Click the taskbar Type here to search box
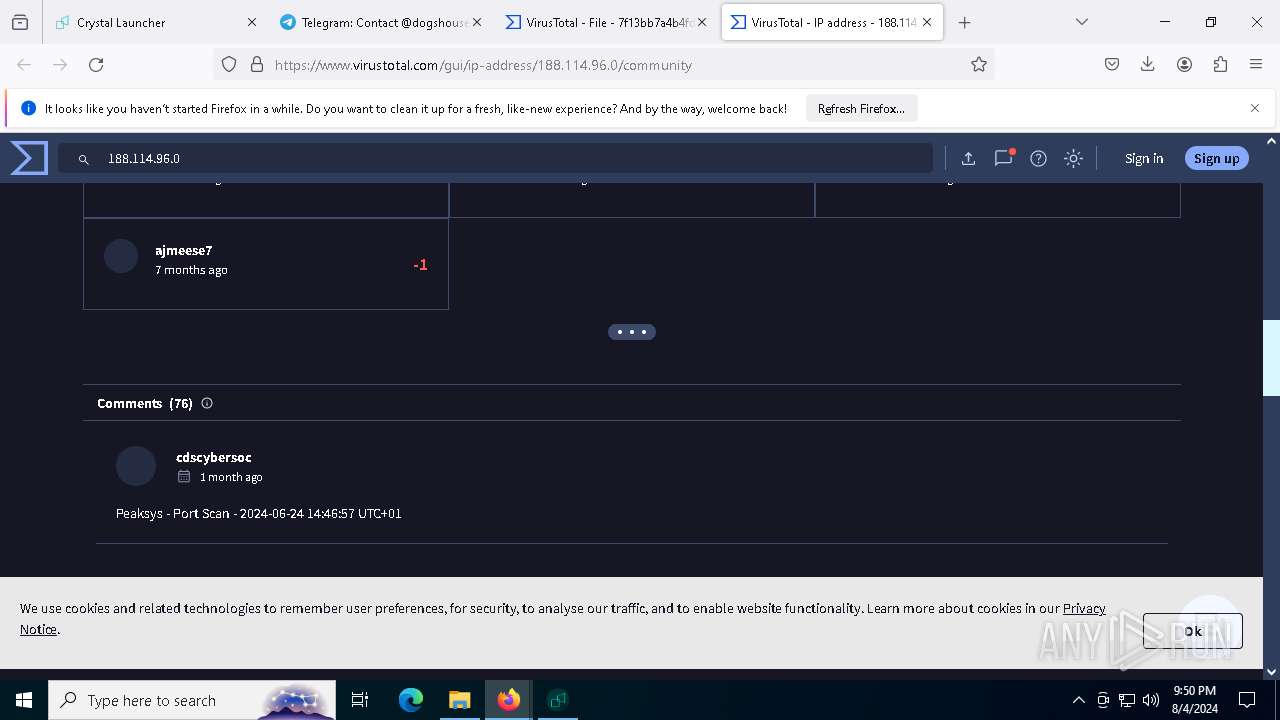This screenshot has width=1280, height=720. click(192, 700)
